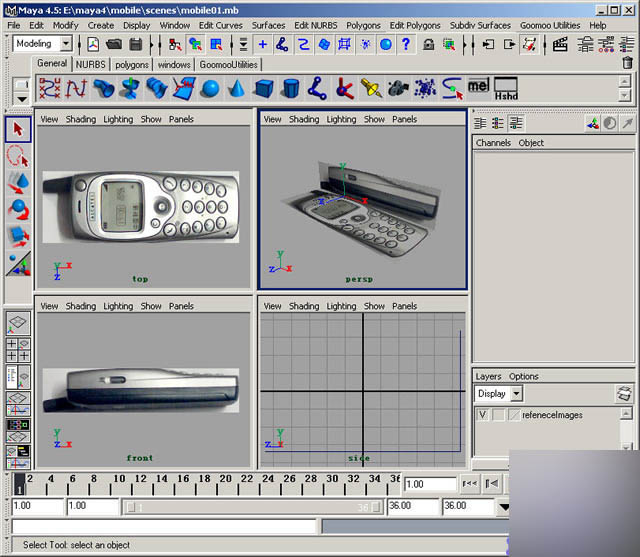Click the cone primitive shelf icon
This screenshot has width=640, height=557.
pyautogui.click(x=236, y=89)
